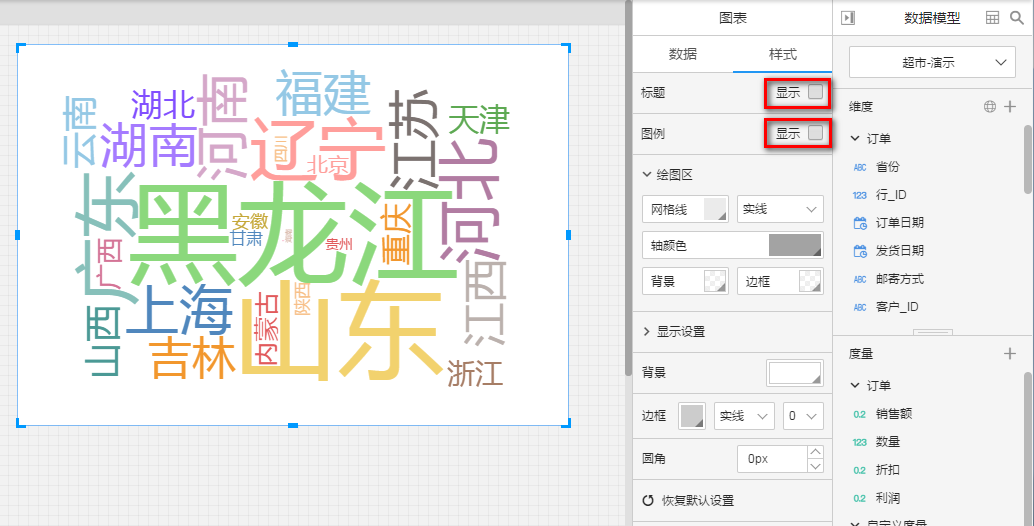Click 恢复默认设置 to restore defaults
1034x526 pixels.
pos(695,501)
